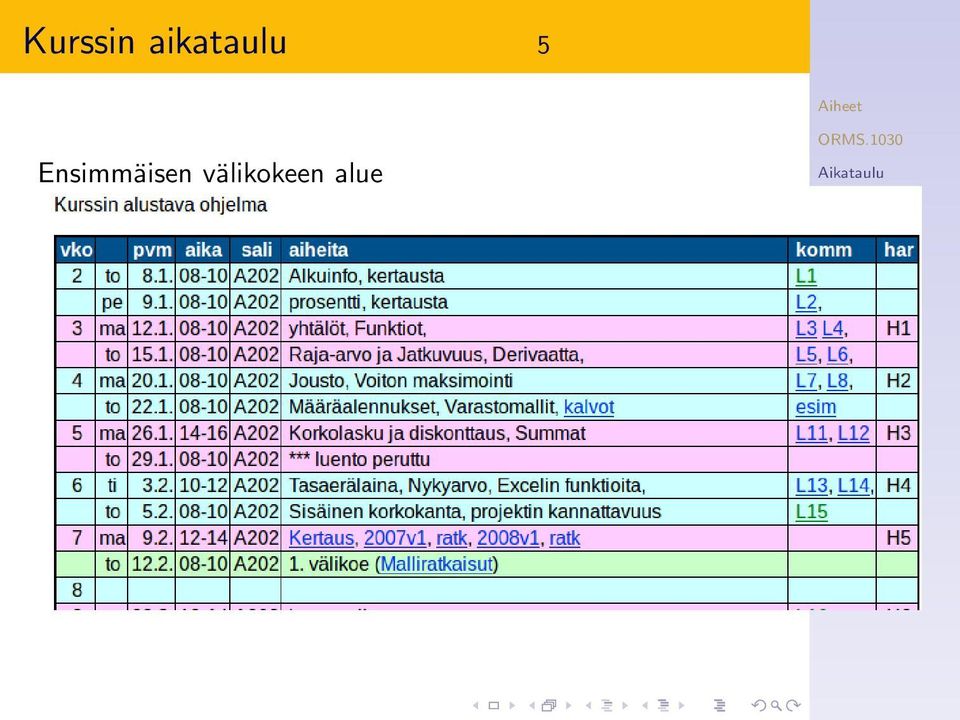Screen dimensions: 960x720
Task: Click the section lines icon
Action: pos(663,705)
